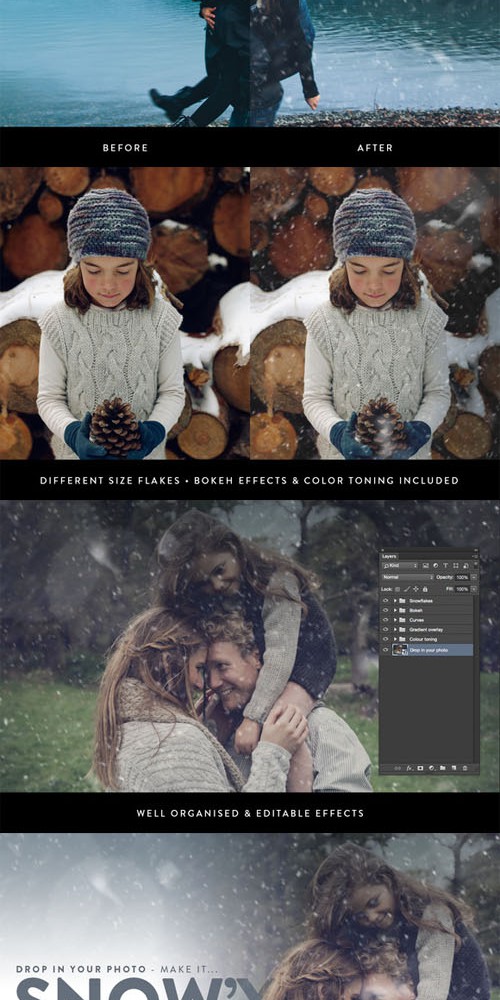Click the Bokeh group folder icon
500x1000 pixels.
click(x=402, y=610)
